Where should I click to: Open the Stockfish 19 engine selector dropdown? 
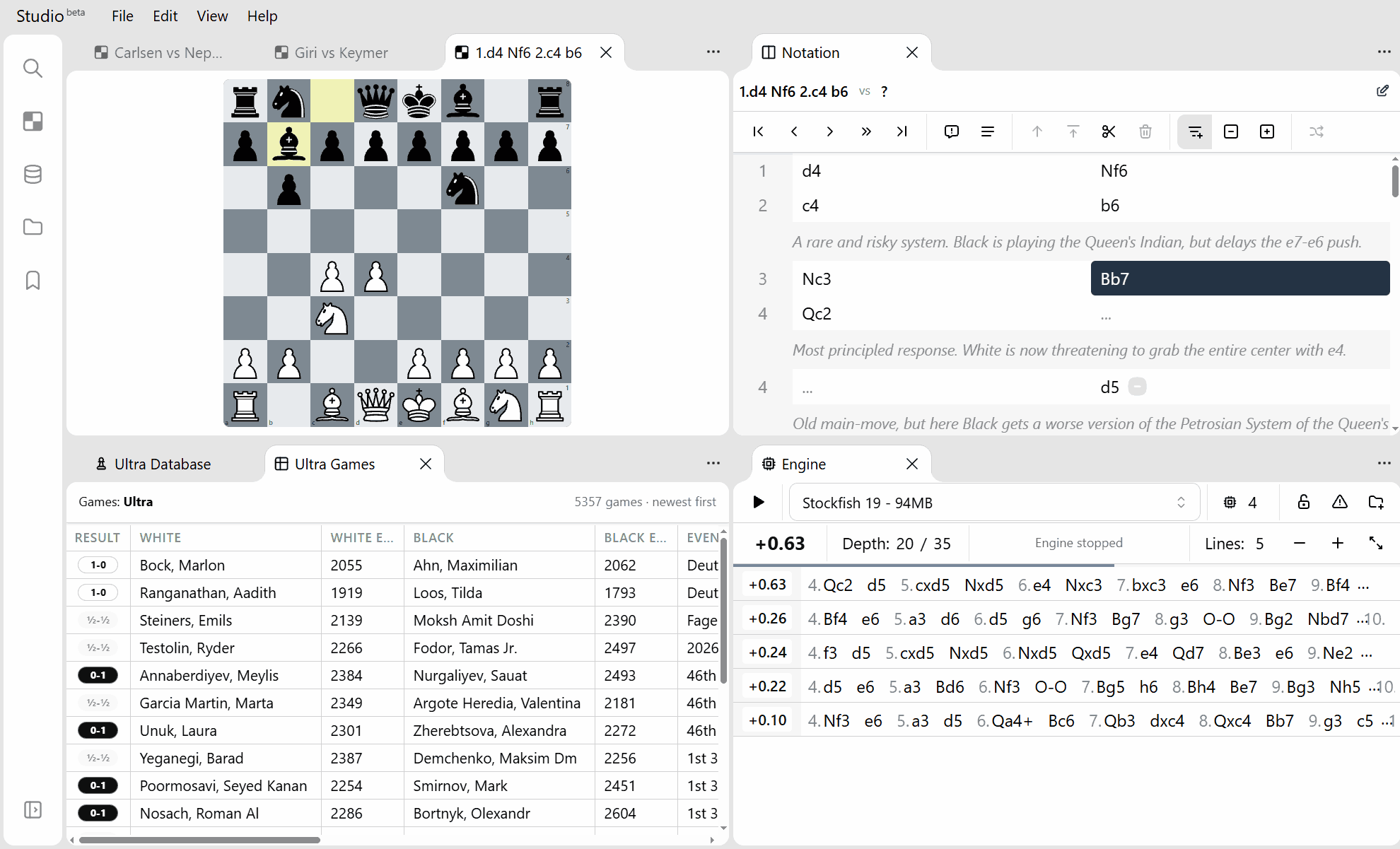point(994,503)
